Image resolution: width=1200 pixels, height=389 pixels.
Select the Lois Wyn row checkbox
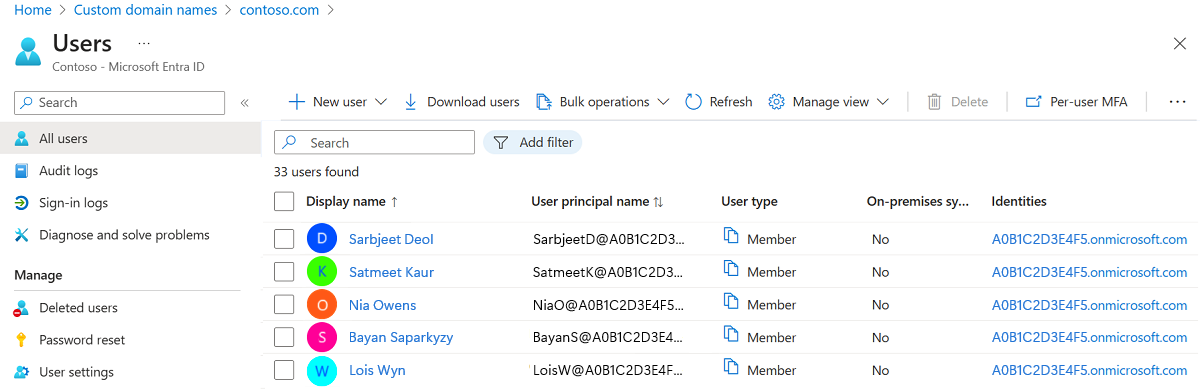tap(284, 370)
